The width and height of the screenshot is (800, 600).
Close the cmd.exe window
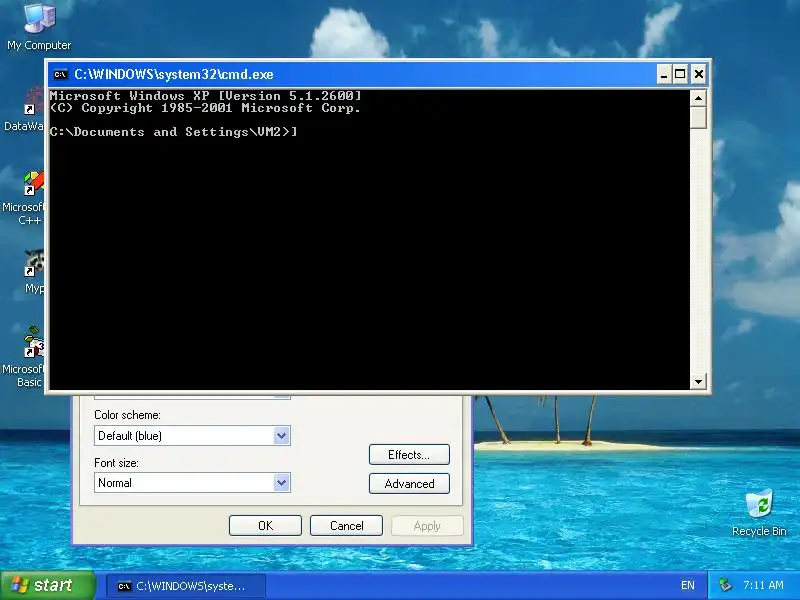click(x=698, y=74)
